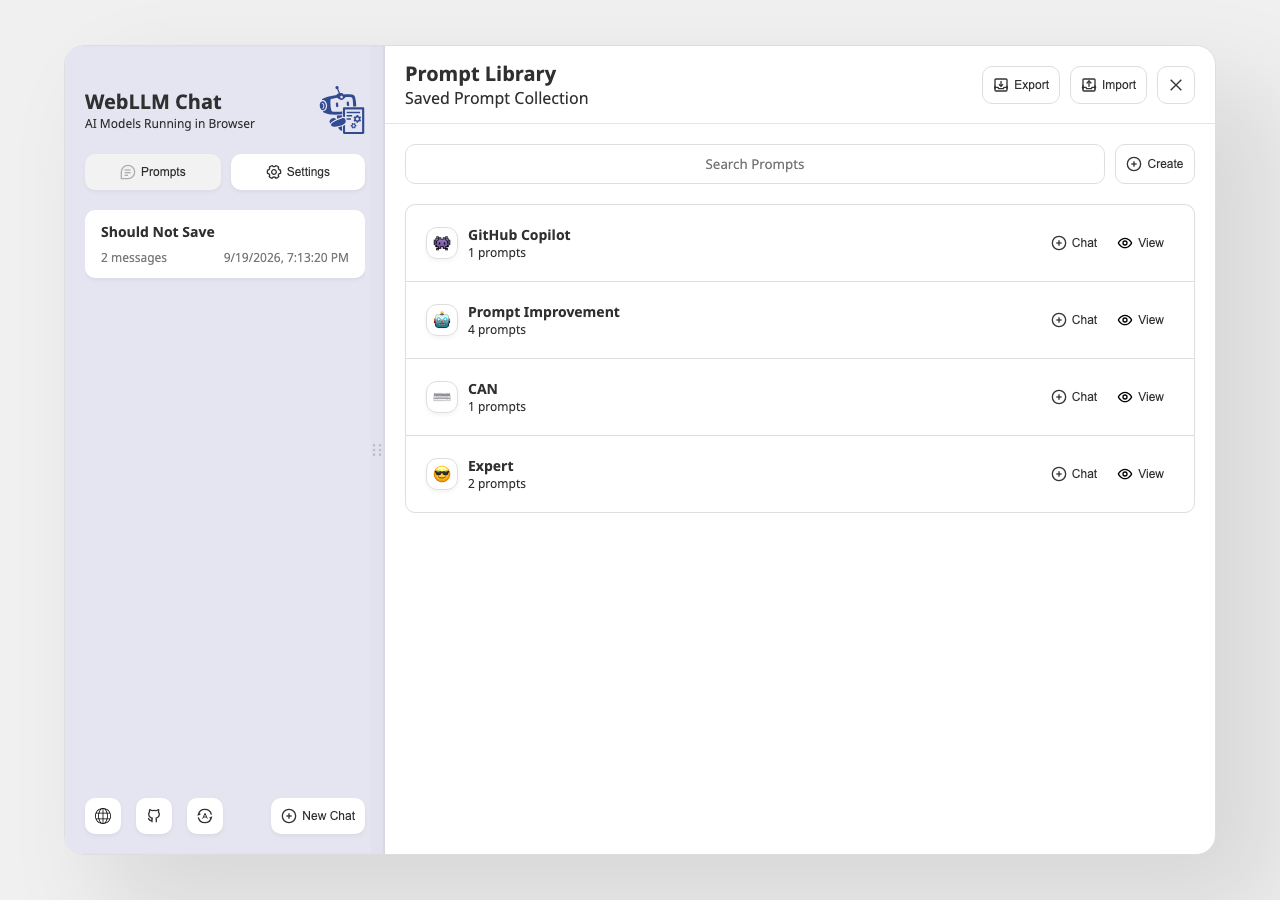Image resolution: width=1280 pixels, height=900 pixels.
Task: View the Expert prompt details
Action: pos(1141,474)
